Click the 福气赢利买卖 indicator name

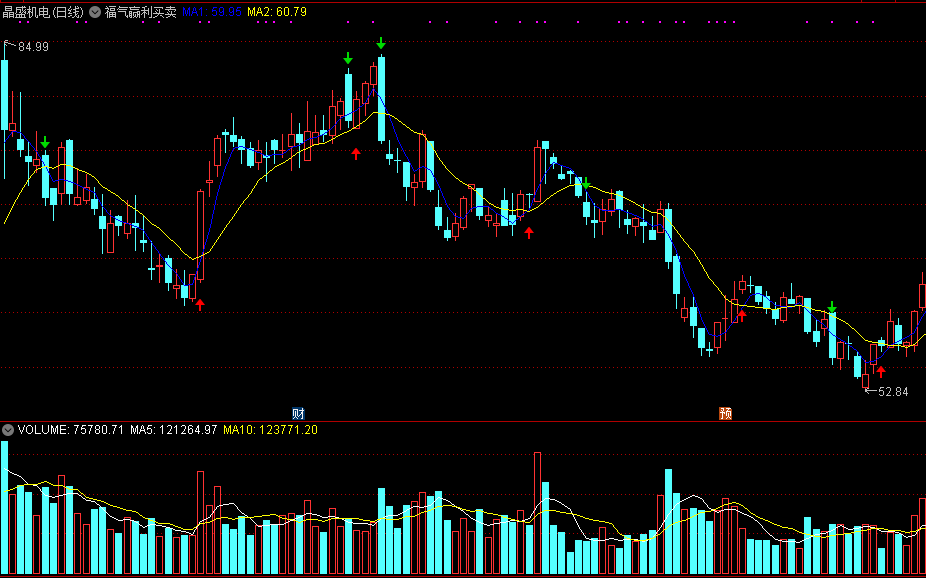(x=141, y=12)
